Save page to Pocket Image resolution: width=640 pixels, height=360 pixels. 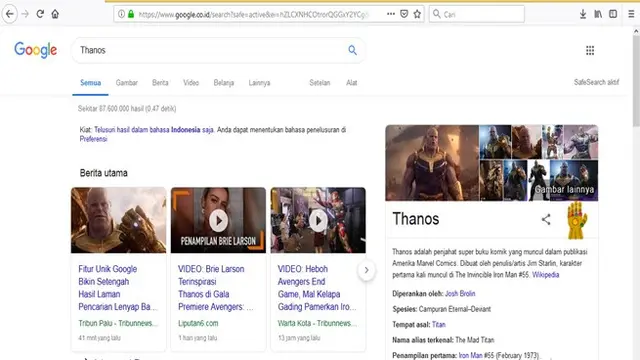[x=404, y=14]
